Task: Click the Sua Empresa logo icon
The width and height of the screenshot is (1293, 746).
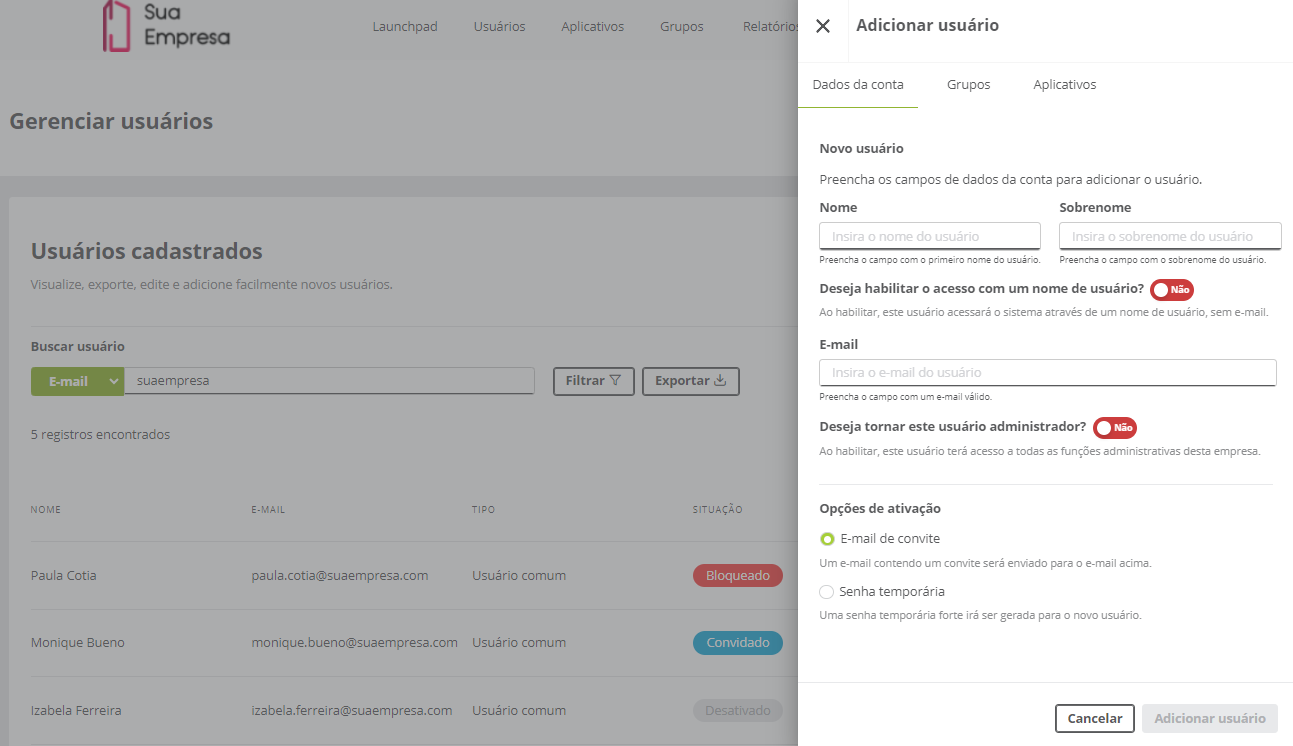Action: 117,26
